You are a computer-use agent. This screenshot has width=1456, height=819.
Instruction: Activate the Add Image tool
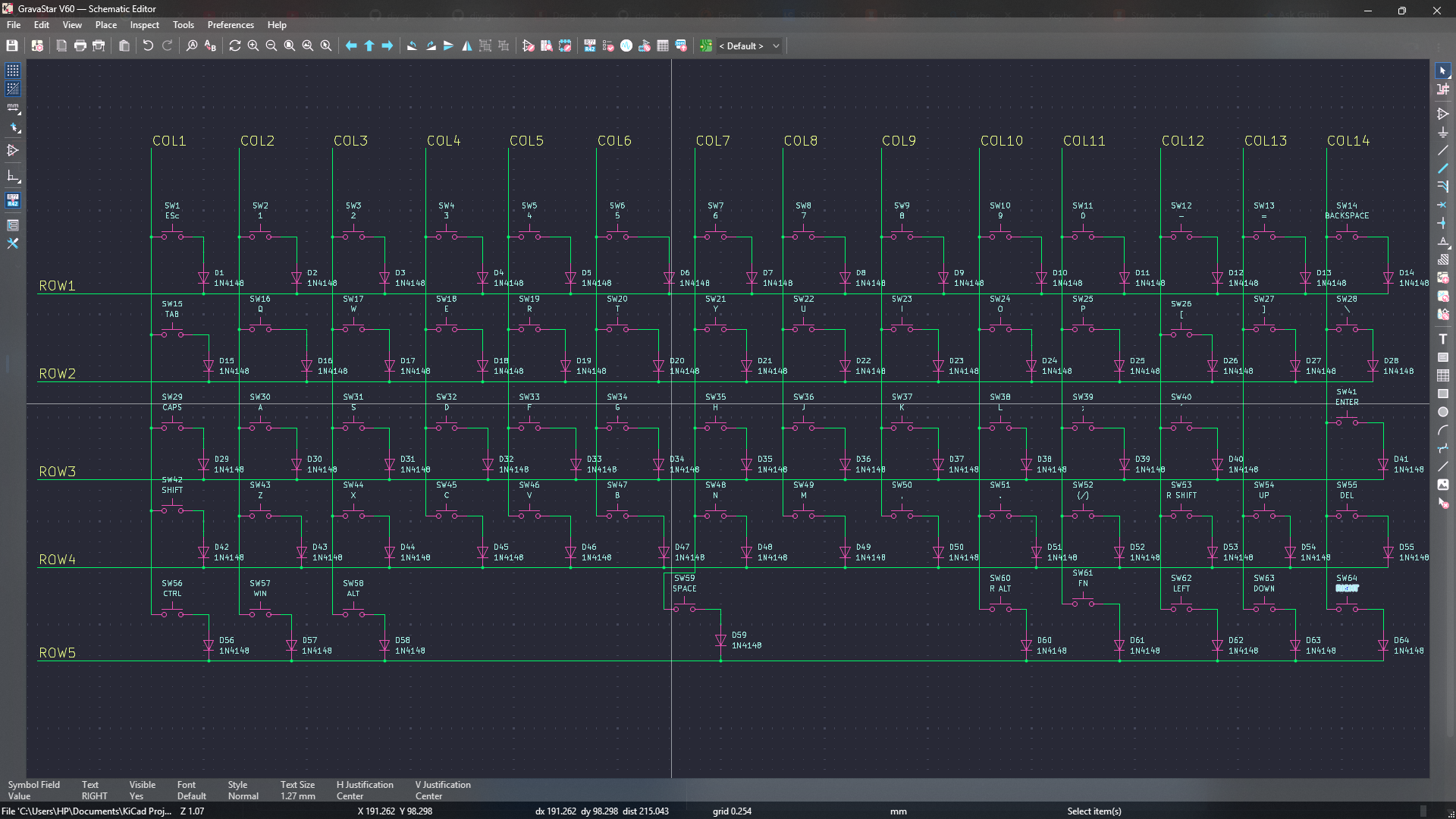(1442, 485)
